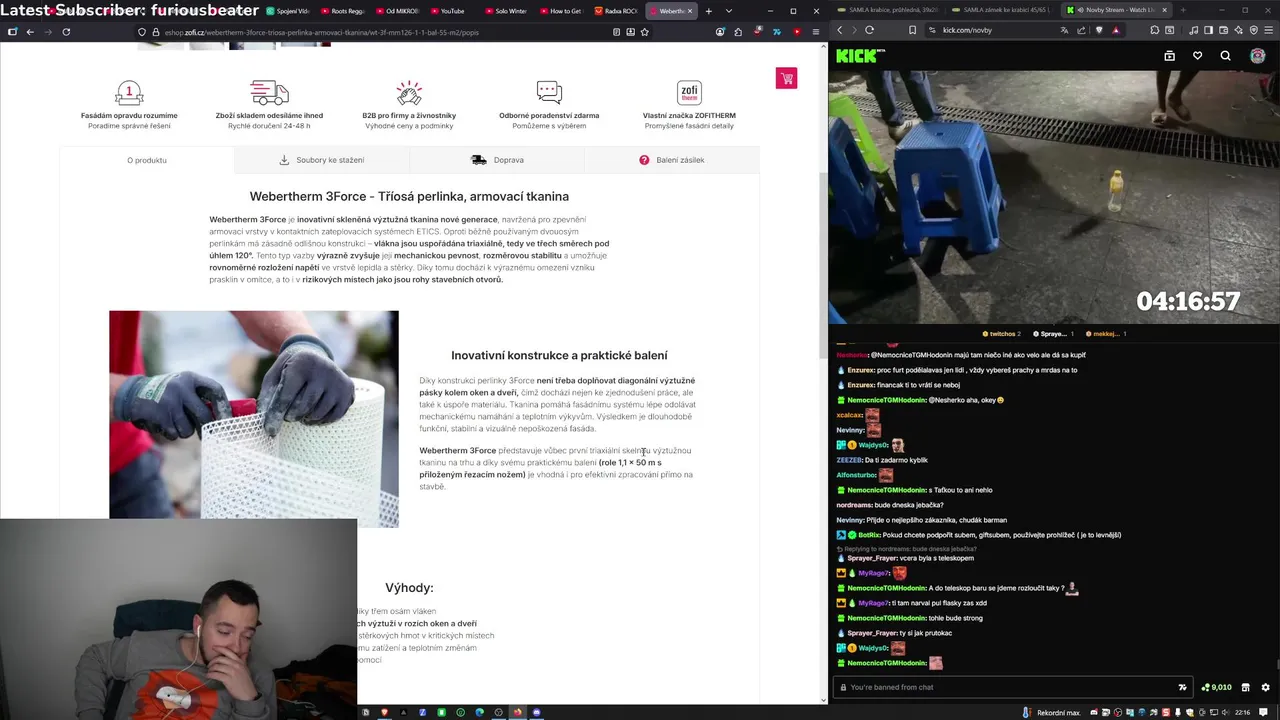
Task: Bookmark the zofi page with star icon
Action: (645, 32)
